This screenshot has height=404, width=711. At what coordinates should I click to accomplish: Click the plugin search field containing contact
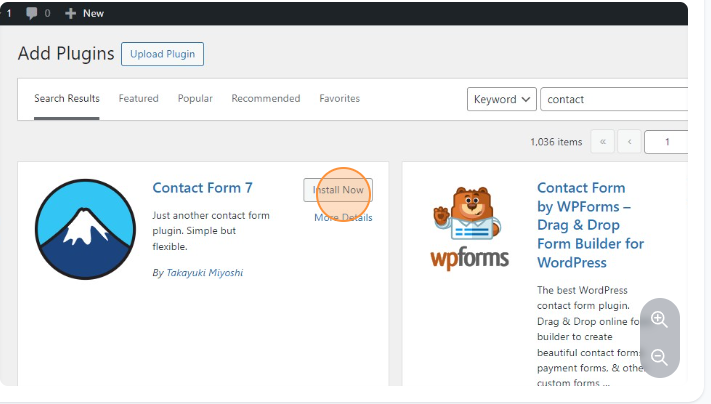pos(612,99)
